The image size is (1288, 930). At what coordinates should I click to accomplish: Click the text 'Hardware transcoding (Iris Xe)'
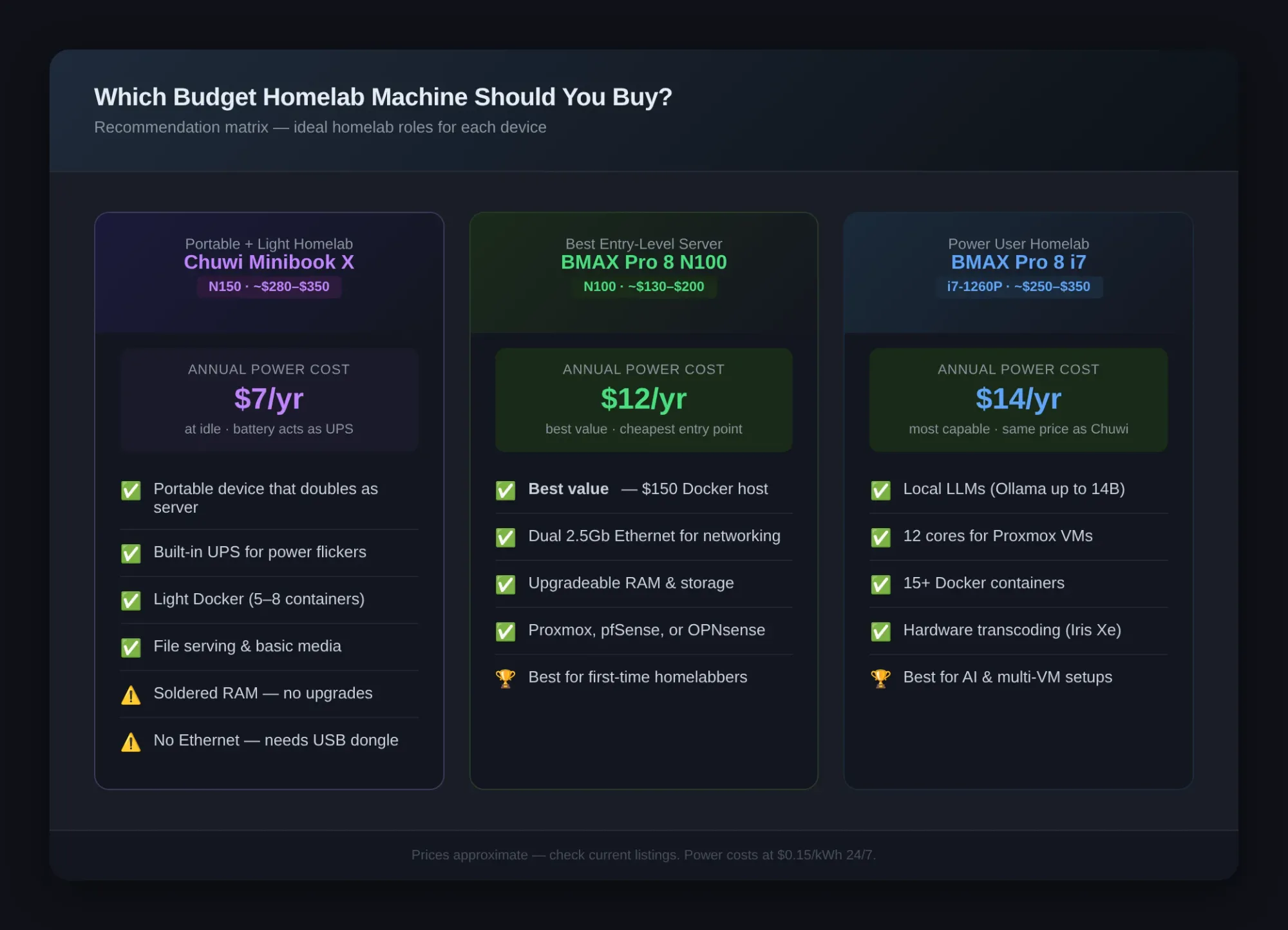click(1012, 631)
